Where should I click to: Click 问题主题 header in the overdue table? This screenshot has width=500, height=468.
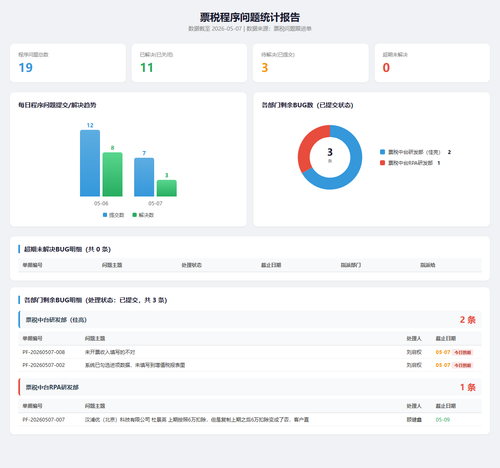(x=112, y=265)
